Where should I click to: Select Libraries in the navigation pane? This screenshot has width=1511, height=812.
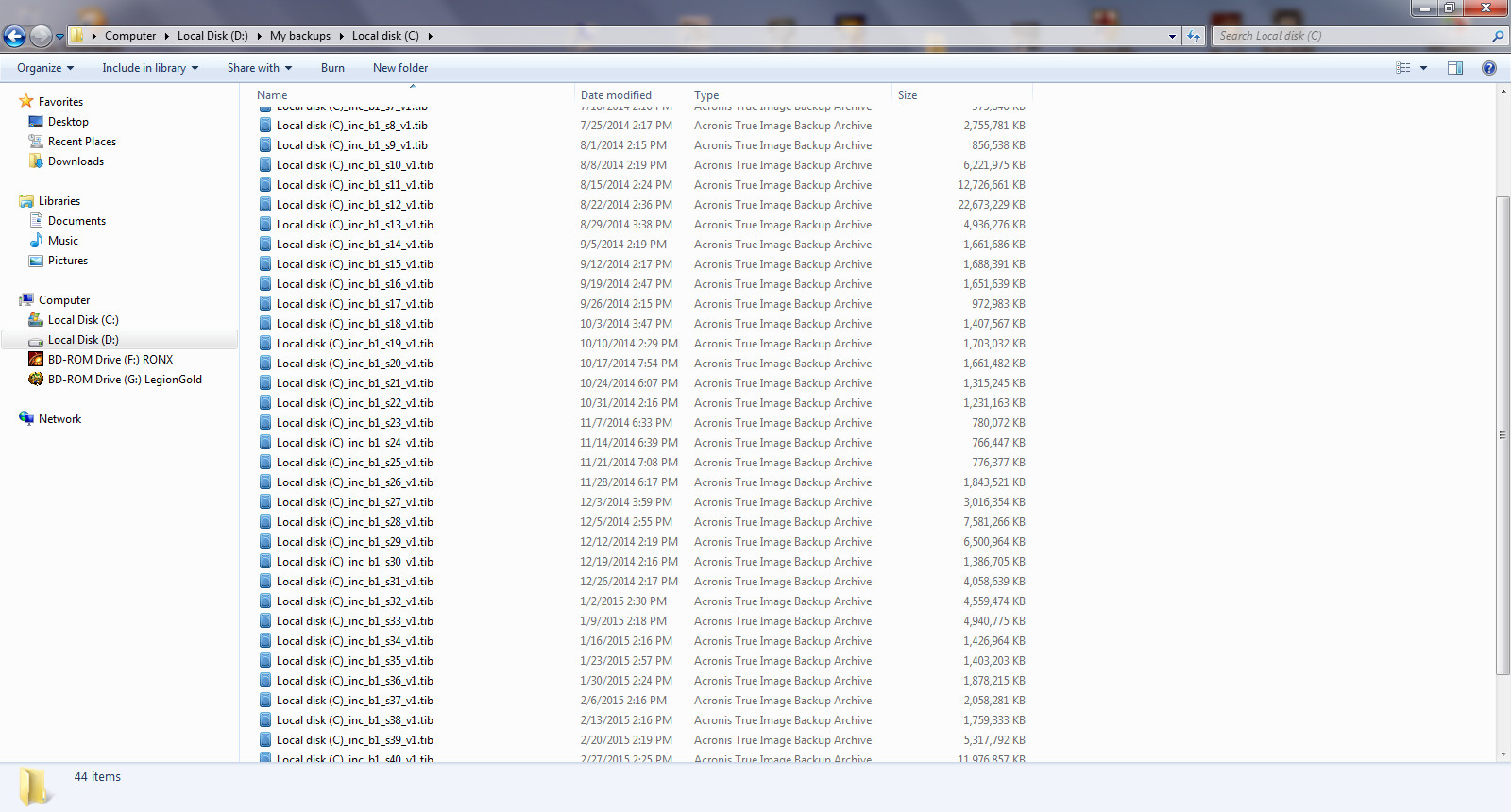[x=59, y=201]
